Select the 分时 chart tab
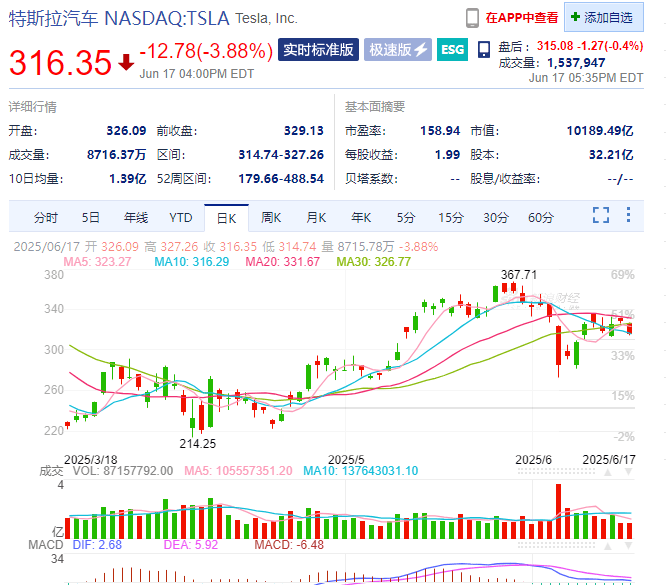Viewport: 666px width, 585px height. [x=45, y=218]
